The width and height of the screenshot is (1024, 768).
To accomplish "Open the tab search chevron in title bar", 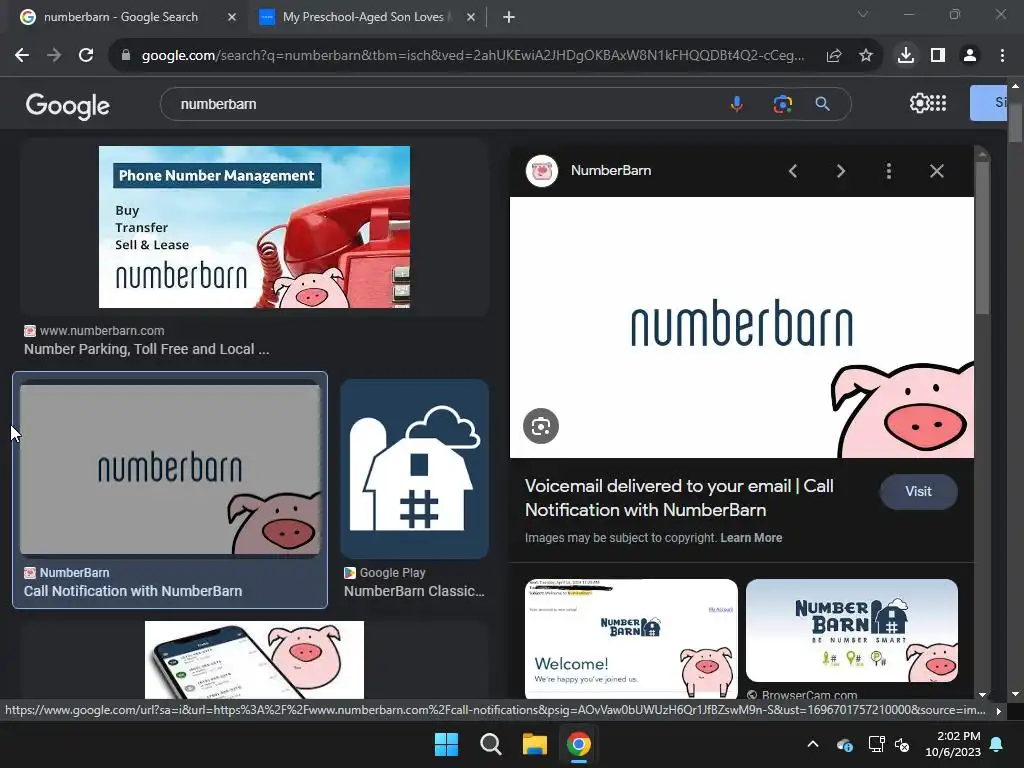I will [863, 14].
